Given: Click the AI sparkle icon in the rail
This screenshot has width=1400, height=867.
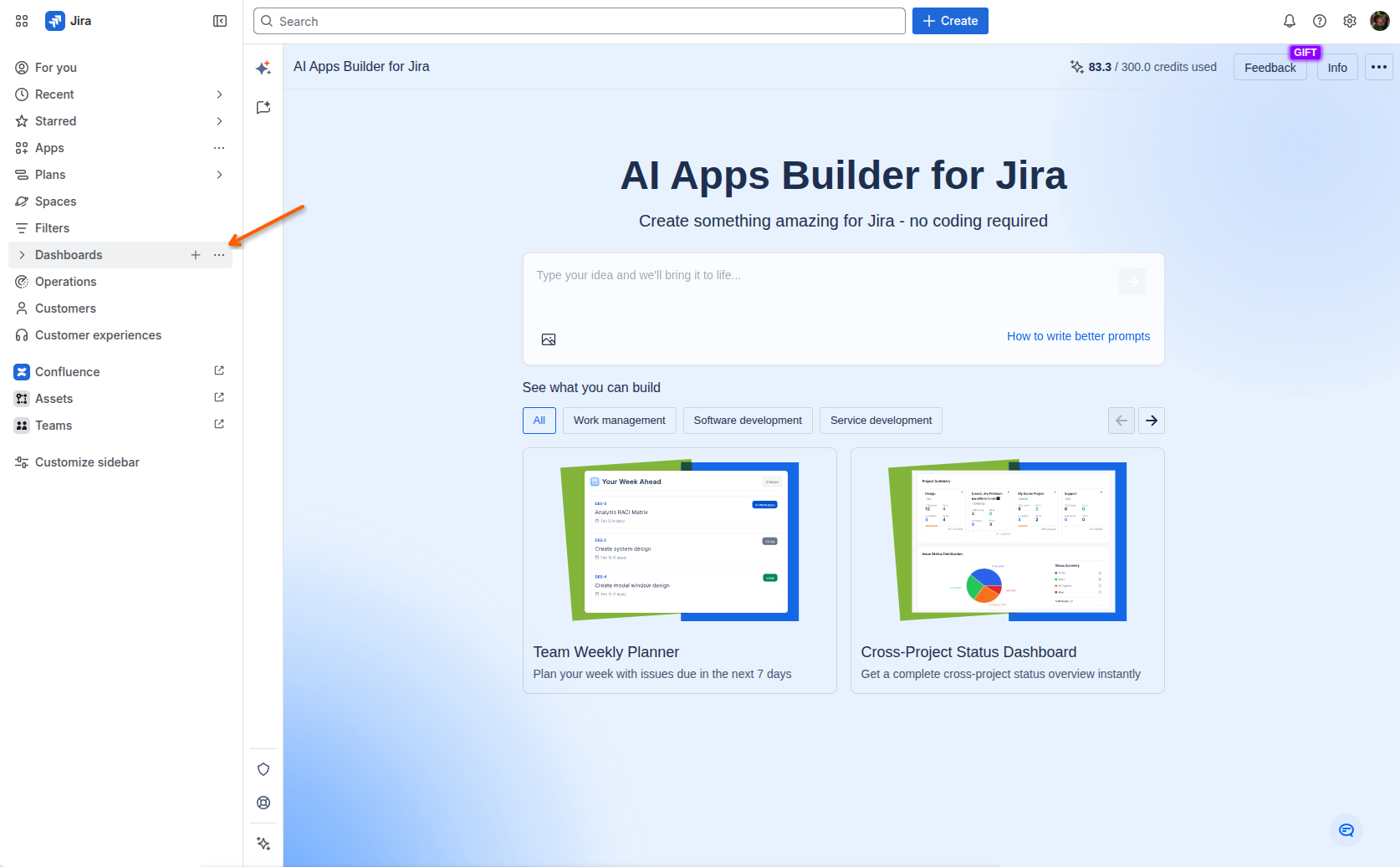Looking at the screenshot, I should click(263, 68).
